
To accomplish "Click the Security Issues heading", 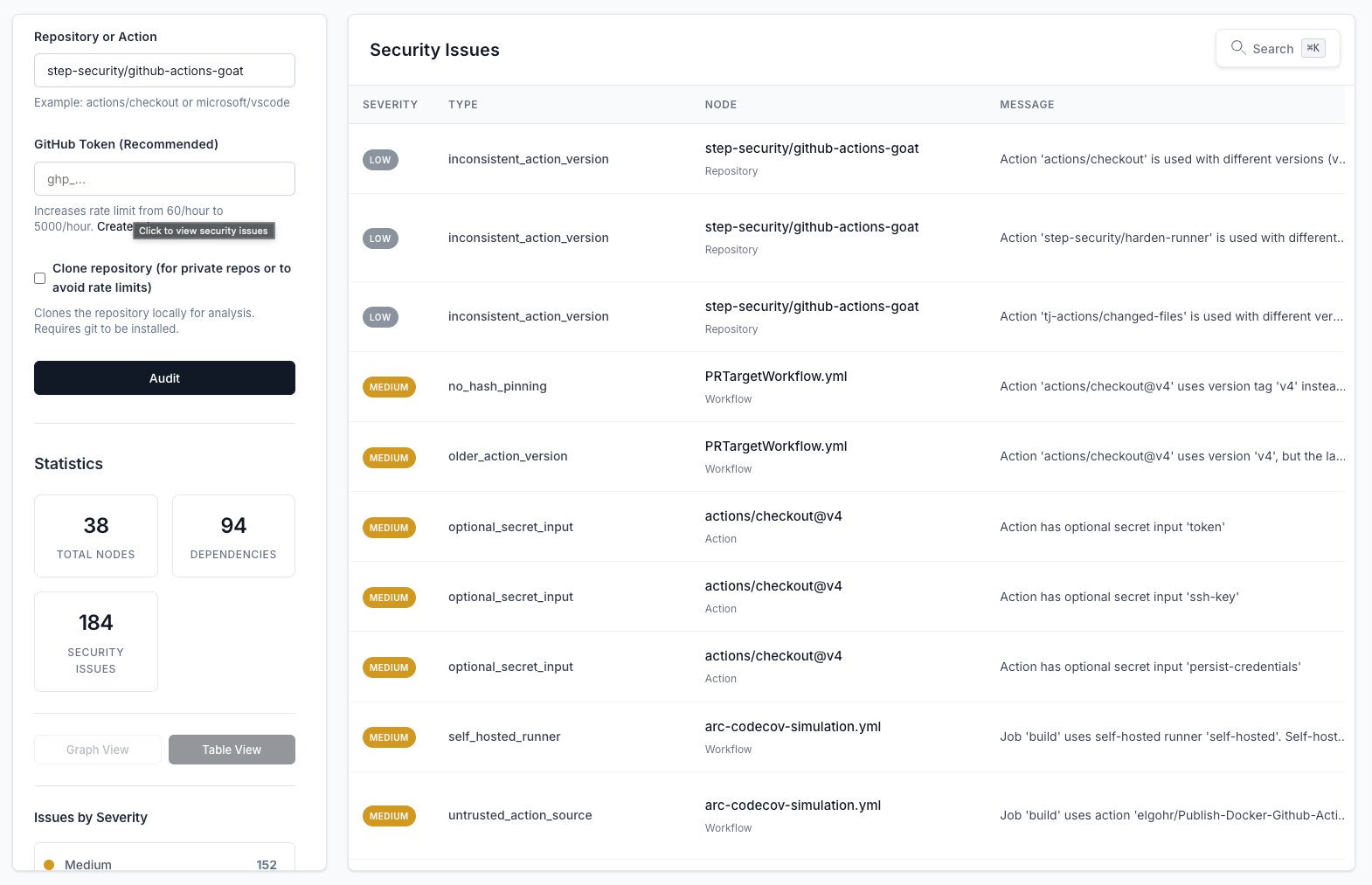I will (434, 50).
